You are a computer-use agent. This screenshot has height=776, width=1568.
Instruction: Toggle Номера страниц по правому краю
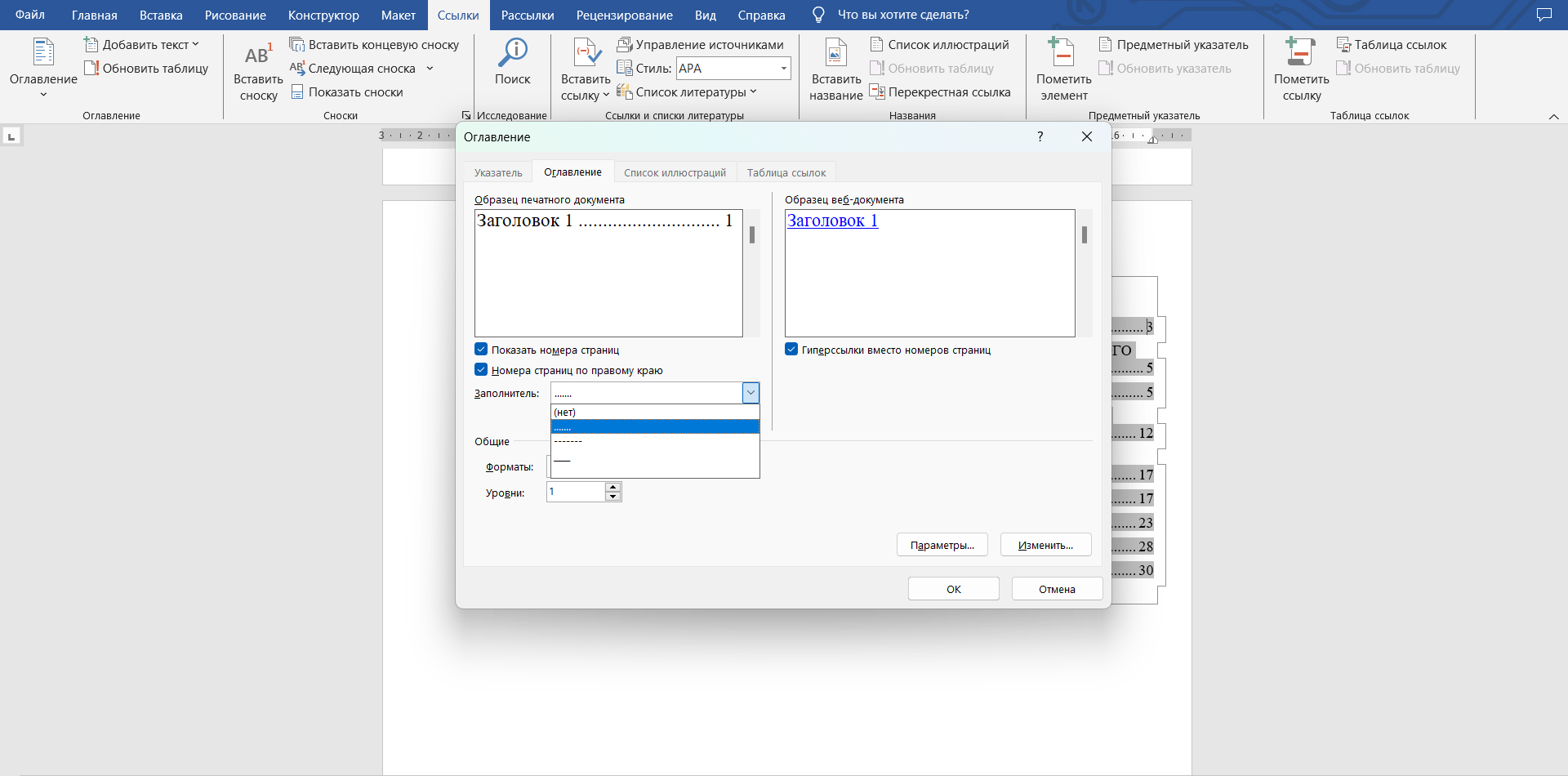point(481,370)
